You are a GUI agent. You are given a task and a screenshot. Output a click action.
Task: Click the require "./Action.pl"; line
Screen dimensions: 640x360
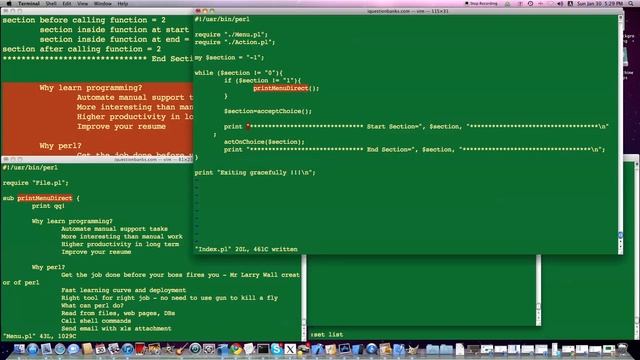point(235,42)
